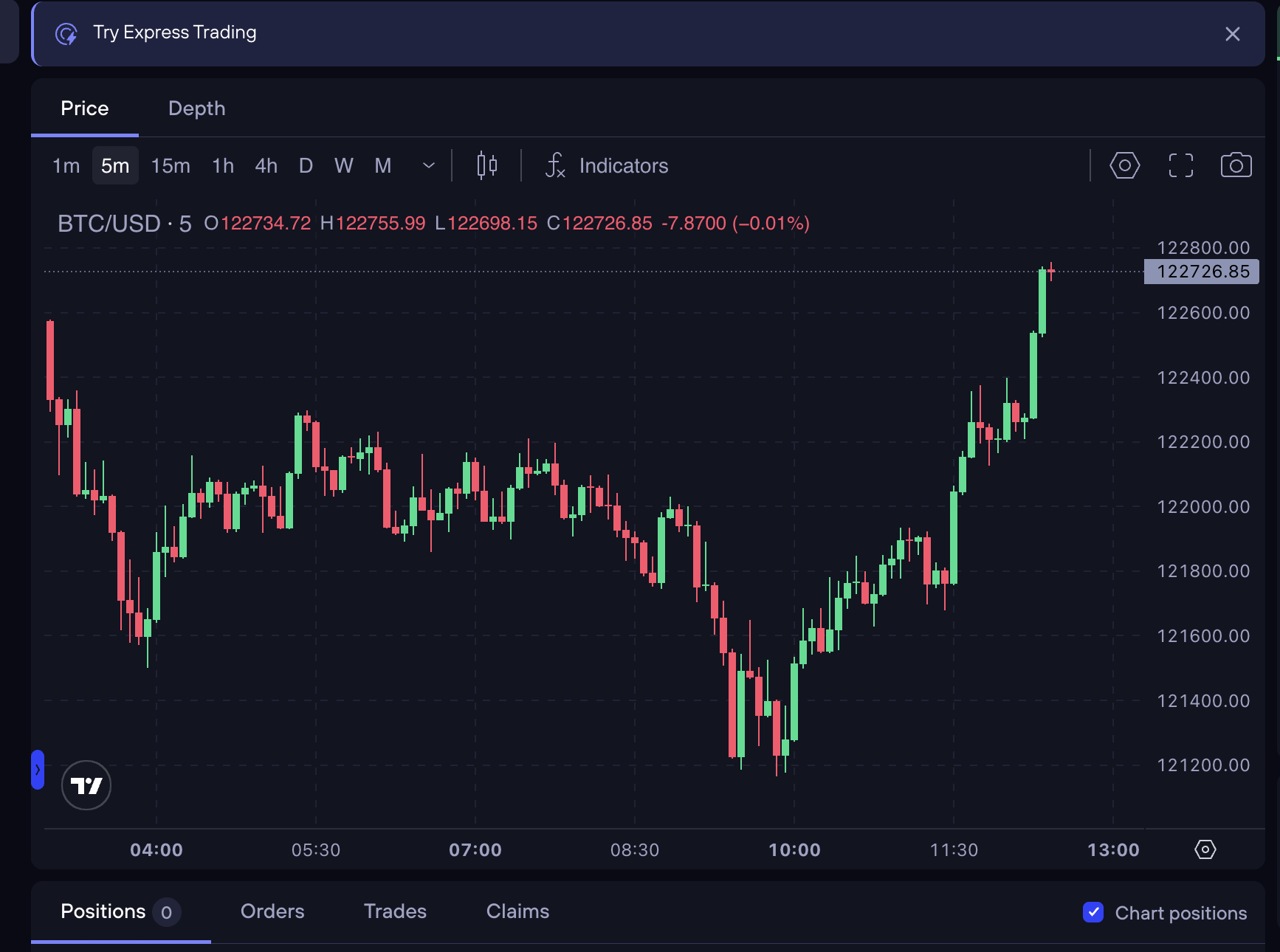
Task: Click the current price label 122726.85
Action: pyautogui.click(x=1201, y=272)
